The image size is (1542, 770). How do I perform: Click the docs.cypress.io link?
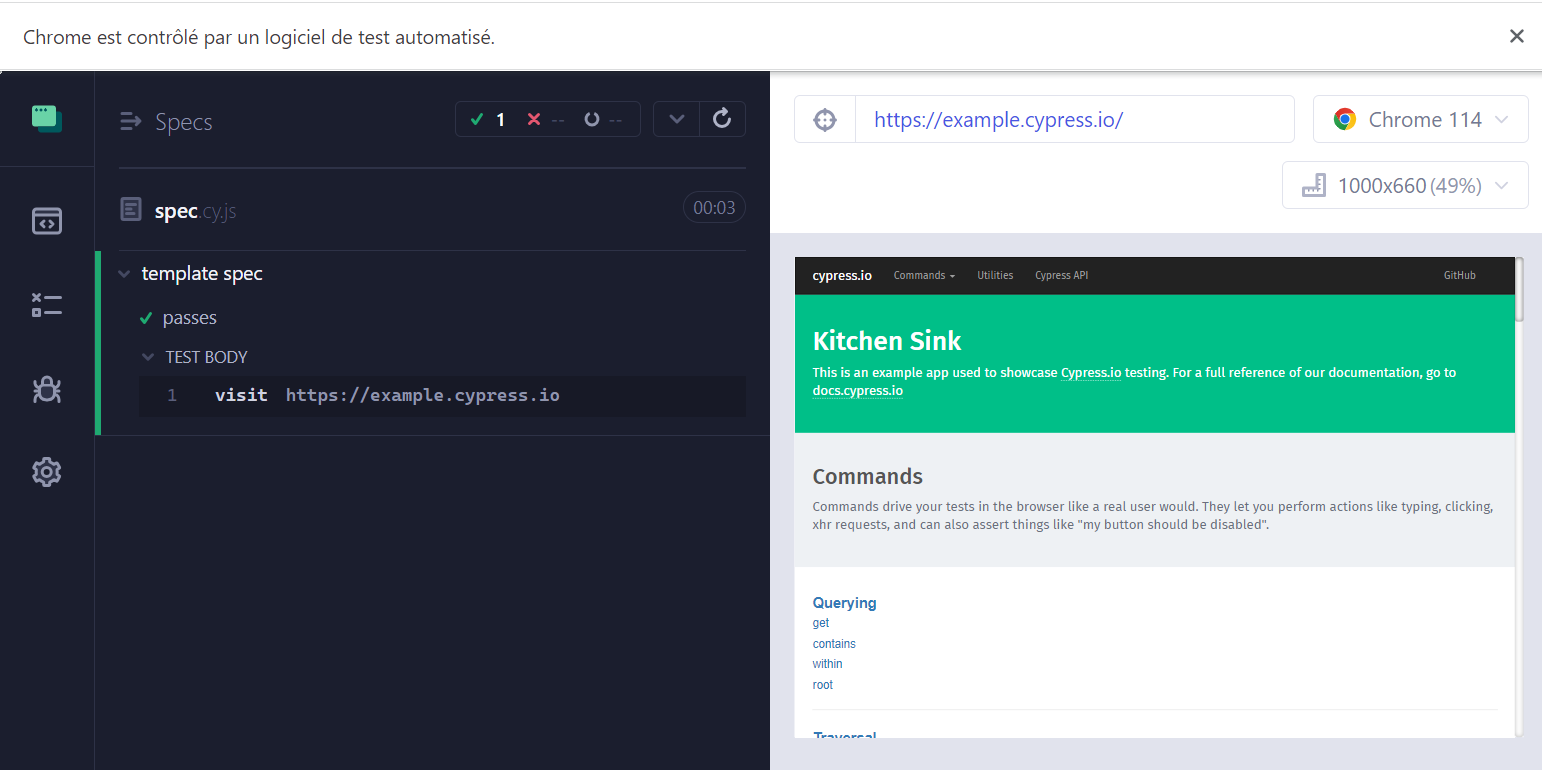click(858, 391)
